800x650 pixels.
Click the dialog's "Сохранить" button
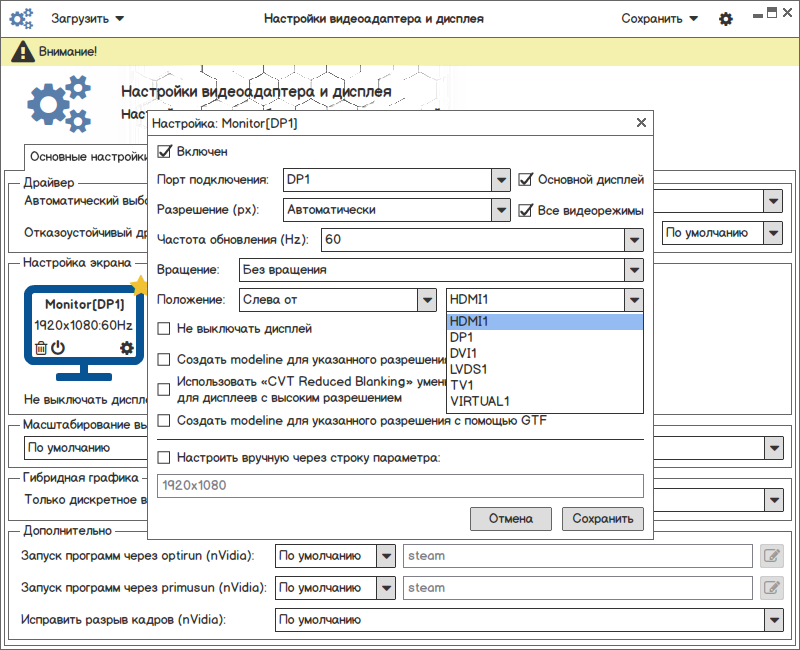tap(603, 518)
